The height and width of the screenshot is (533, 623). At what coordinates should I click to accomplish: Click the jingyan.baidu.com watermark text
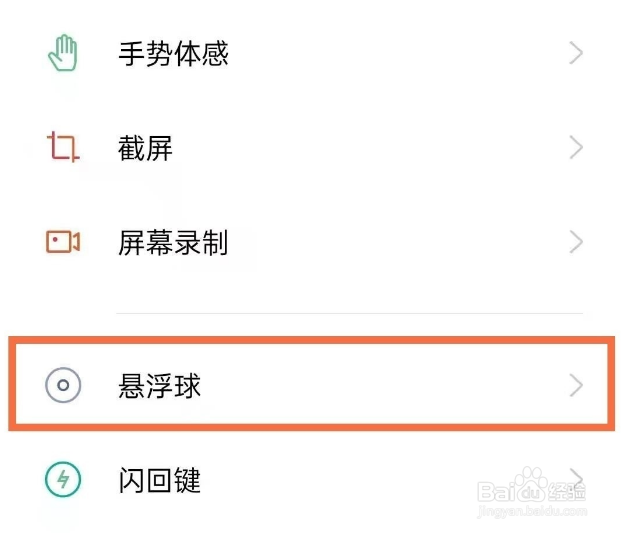coord(532,511)
